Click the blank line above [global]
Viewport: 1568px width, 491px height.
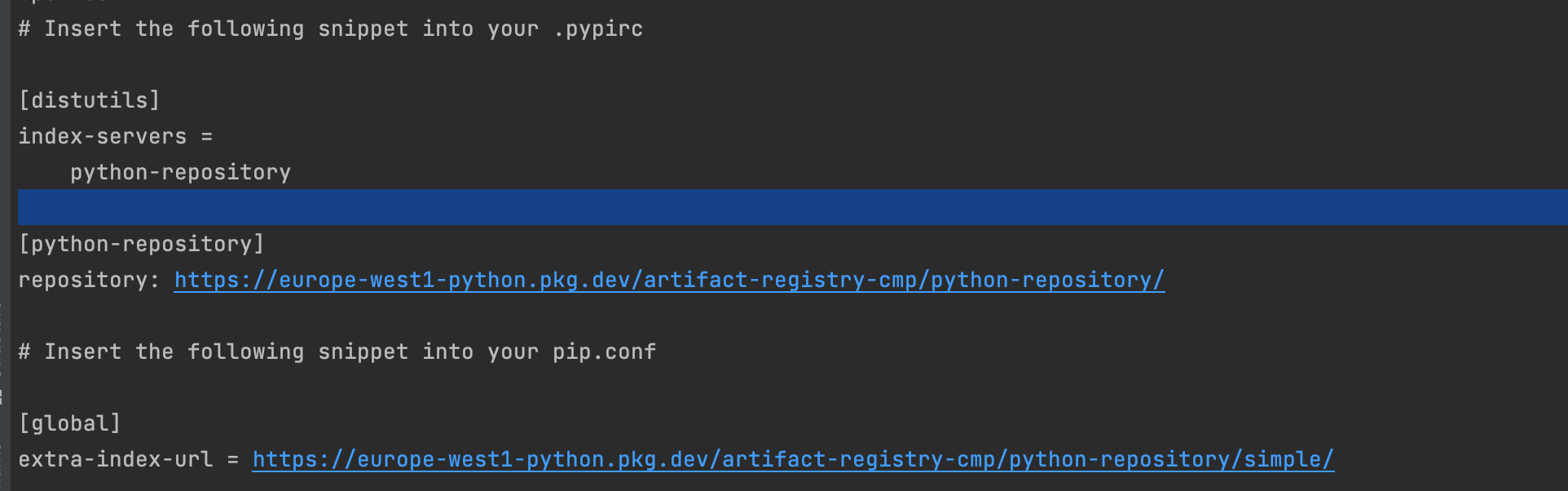click(x=326, y=387)
